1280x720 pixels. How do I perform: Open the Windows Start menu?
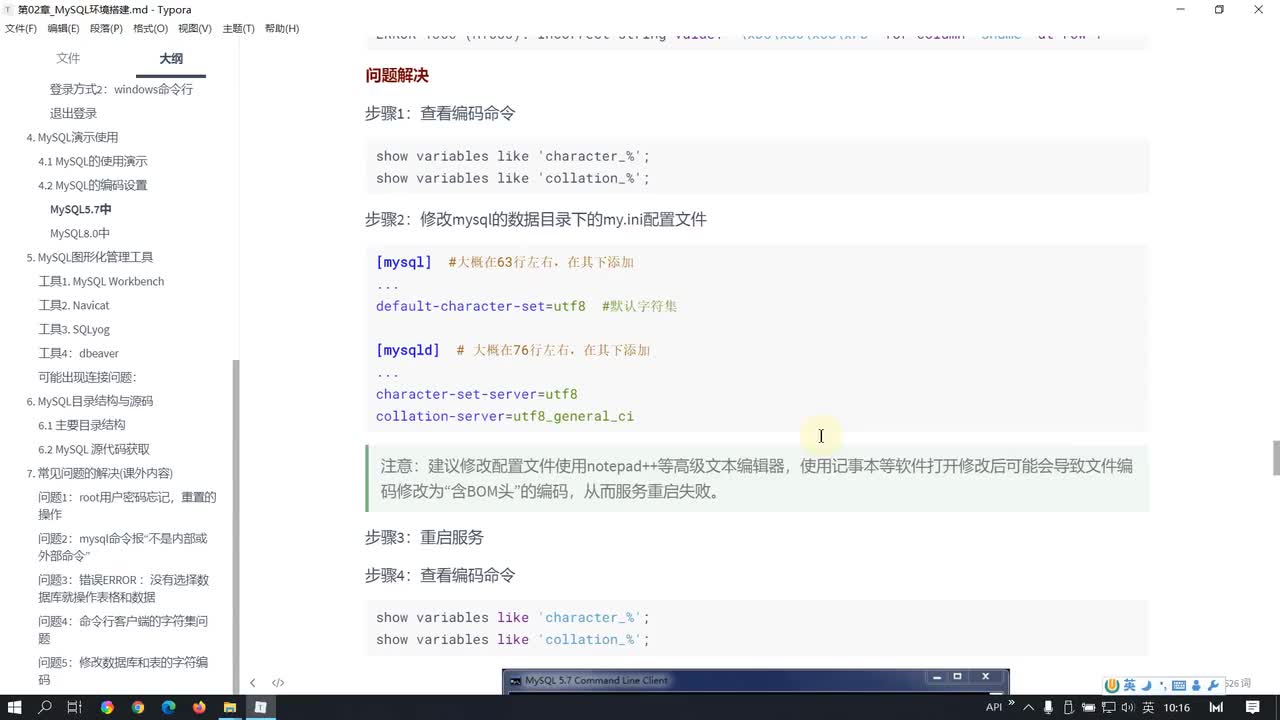pyautogui.click(x=17, y=707)
